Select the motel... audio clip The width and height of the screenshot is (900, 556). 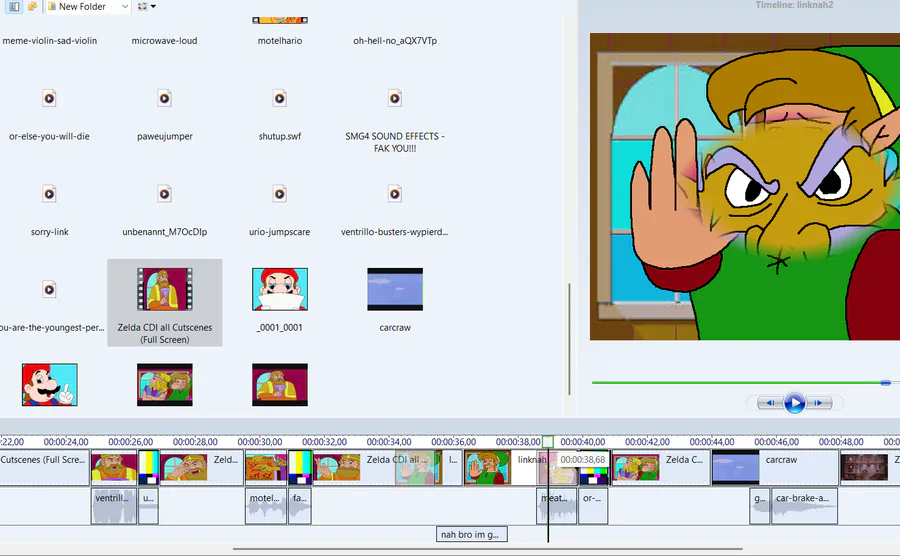point(266,506)
